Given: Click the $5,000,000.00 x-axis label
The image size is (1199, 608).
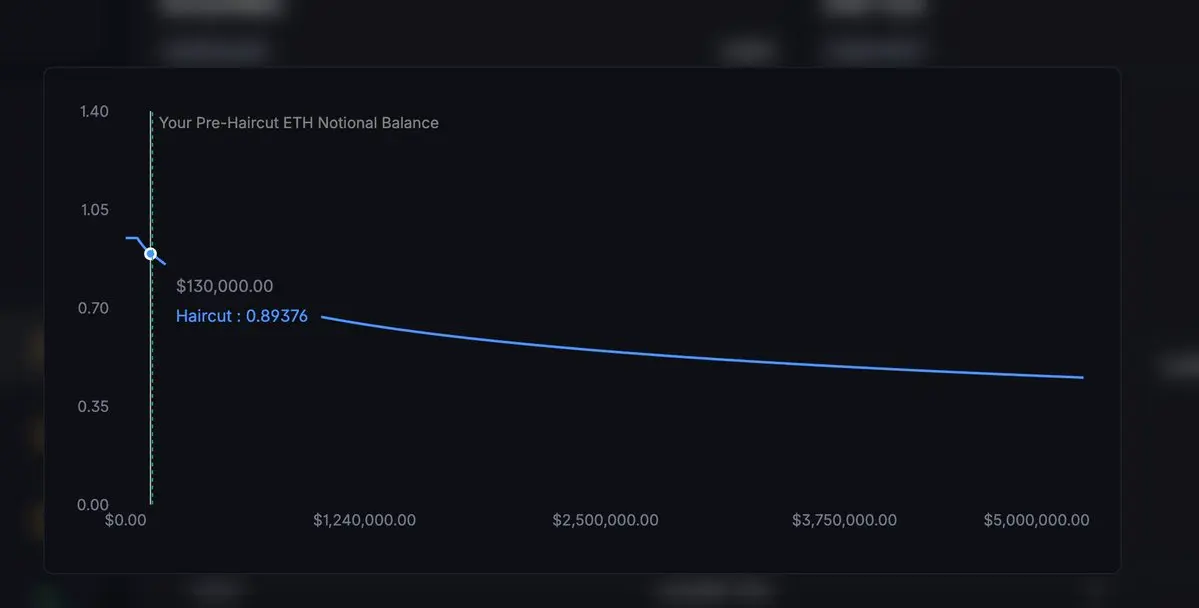Looking at the screenshot, I should pyautogui.click(x=1036, y=520).
